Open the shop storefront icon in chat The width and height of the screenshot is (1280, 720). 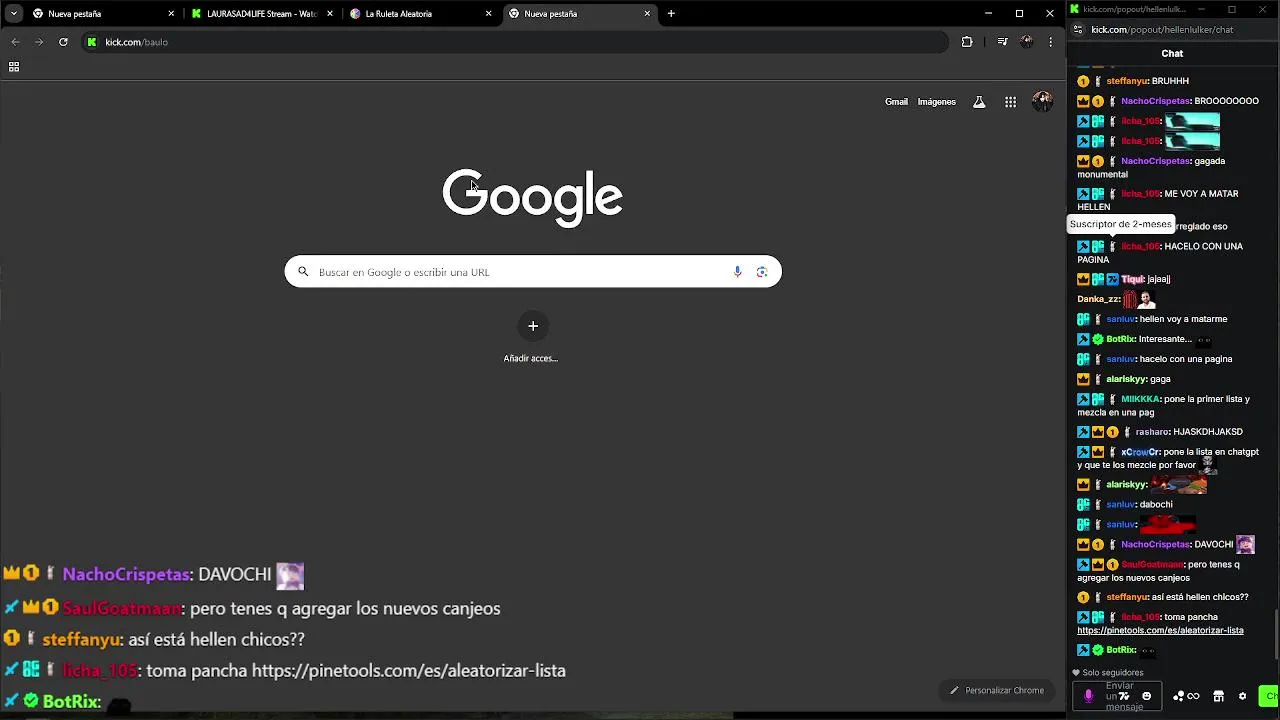tap(1218, 696)
